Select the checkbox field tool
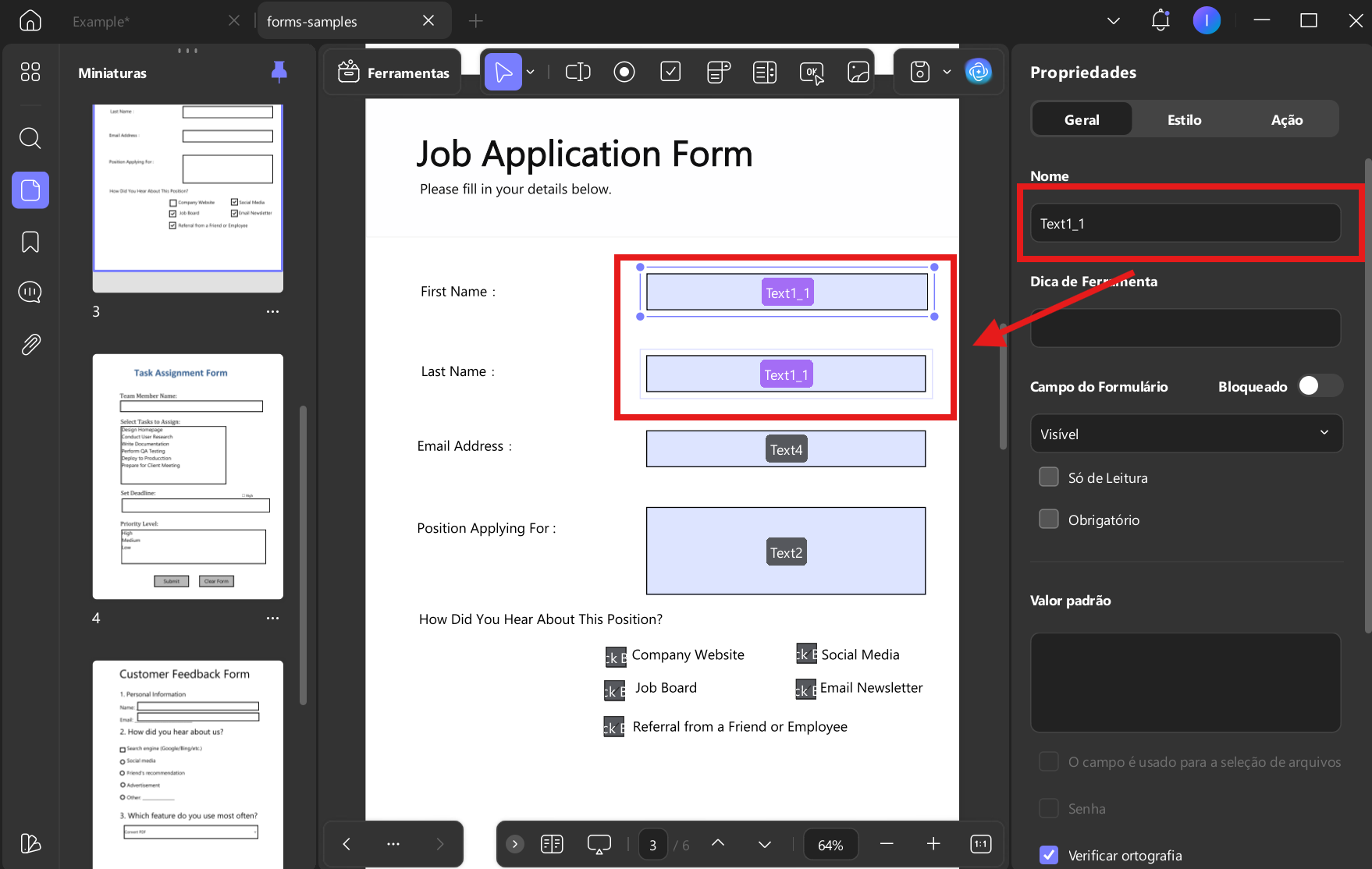The height and width of the screenshot is (869, 1372). tap(670, 72)
